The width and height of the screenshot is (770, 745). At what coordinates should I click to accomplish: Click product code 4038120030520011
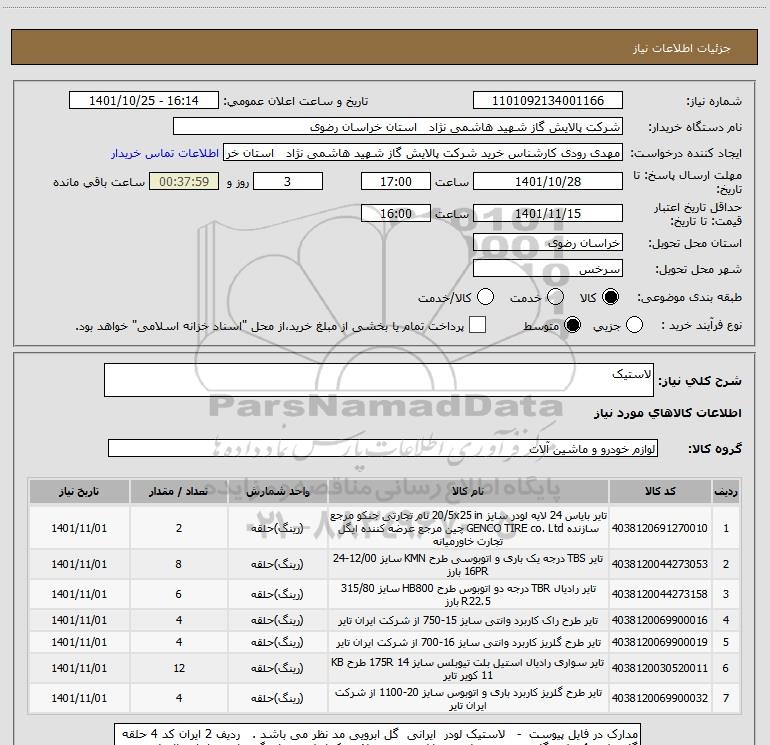click(x=660, y=668)
